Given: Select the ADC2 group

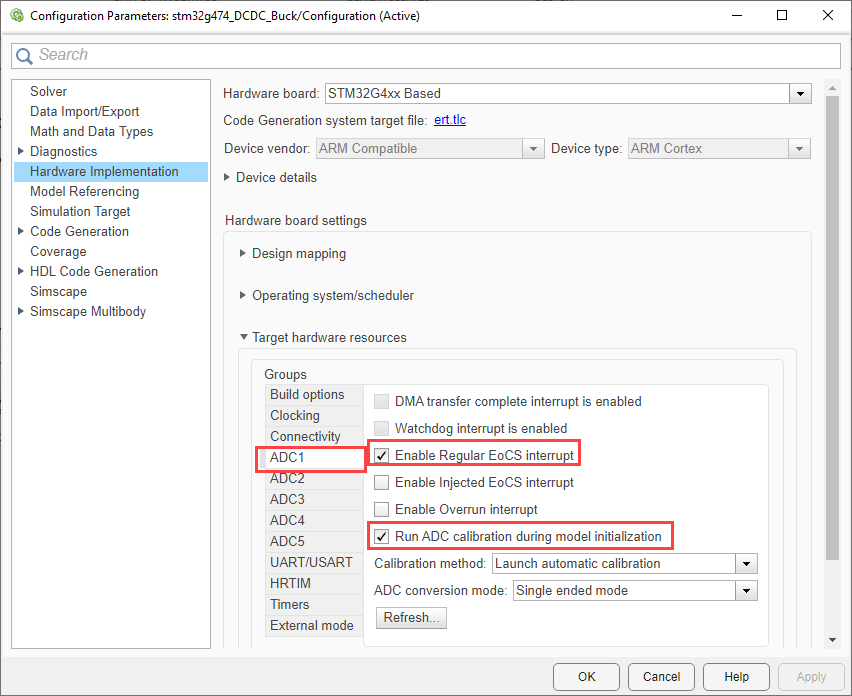Looking at the screenshot, I should pos(288,479).
